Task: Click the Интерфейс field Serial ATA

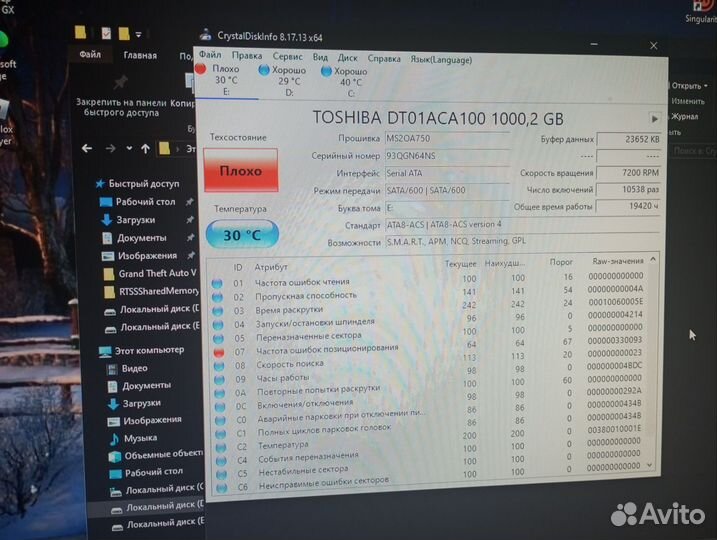Action: (x=447, y=173)
